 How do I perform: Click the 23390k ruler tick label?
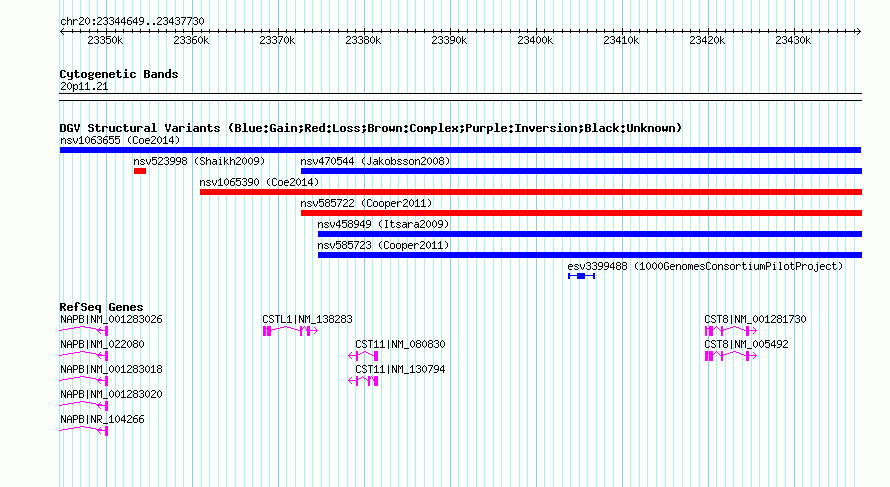449,41
